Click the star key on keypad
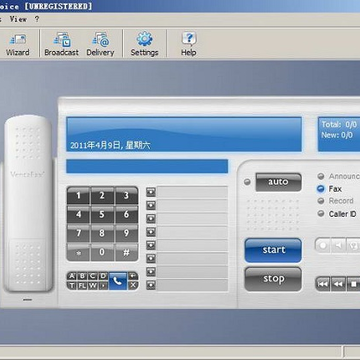 (x=78, y=252)
